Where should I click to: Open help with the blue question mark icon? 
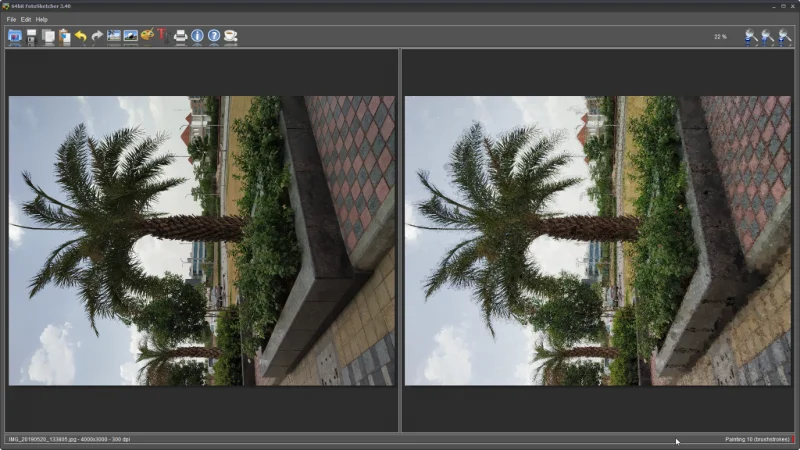pyautogui.click(x=214, y=36)
